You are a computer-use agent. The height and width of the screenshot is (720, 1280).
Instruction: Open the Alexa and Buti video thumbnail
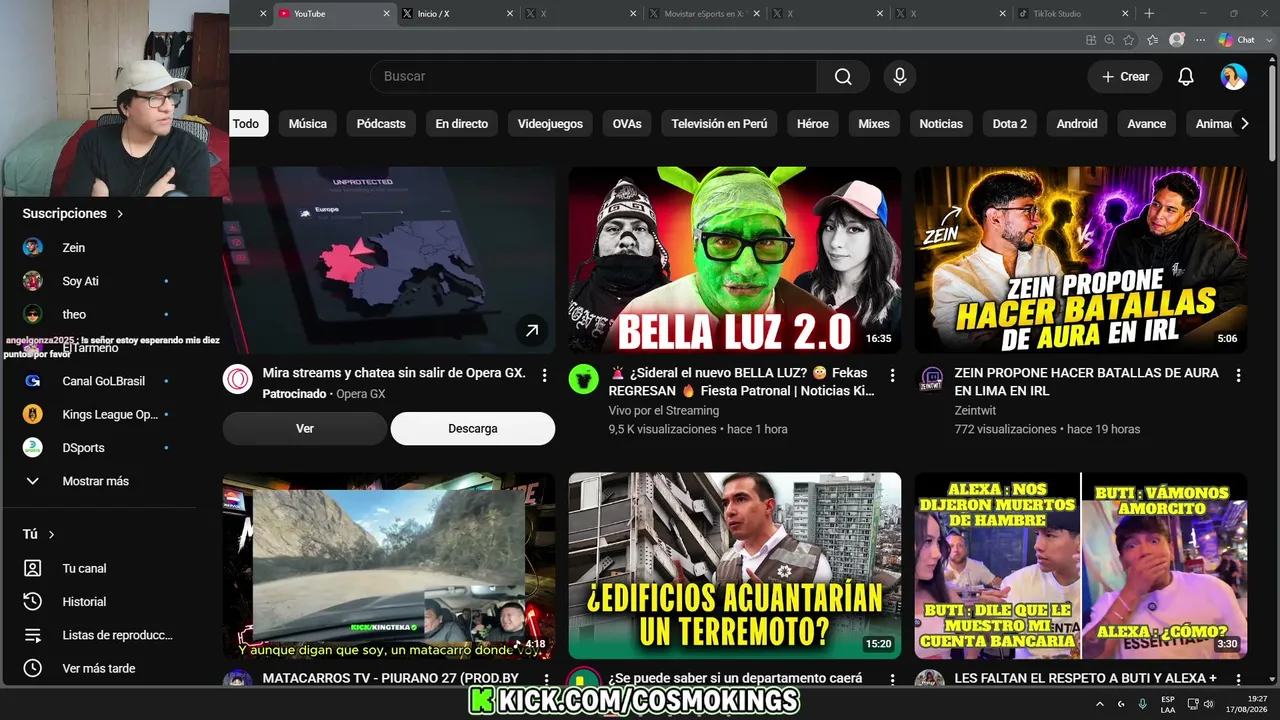click(x=1081, y=566)
